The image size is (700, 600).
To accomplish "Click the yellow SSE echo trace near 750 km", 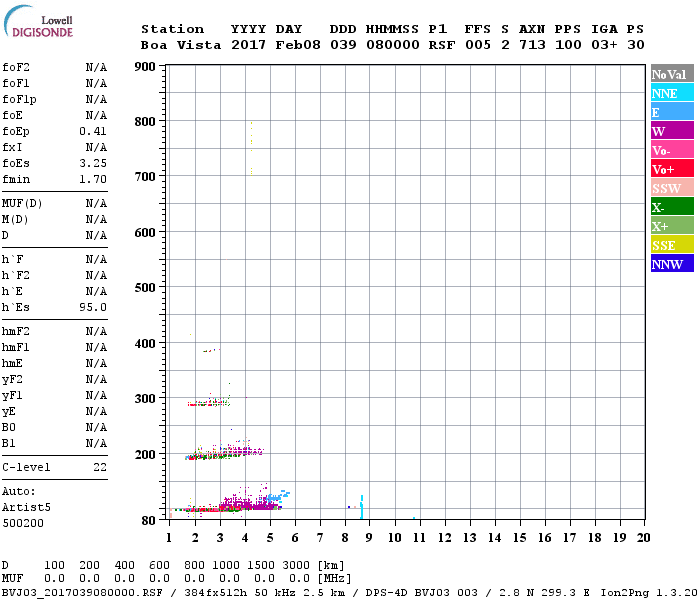I will (251, 148).
